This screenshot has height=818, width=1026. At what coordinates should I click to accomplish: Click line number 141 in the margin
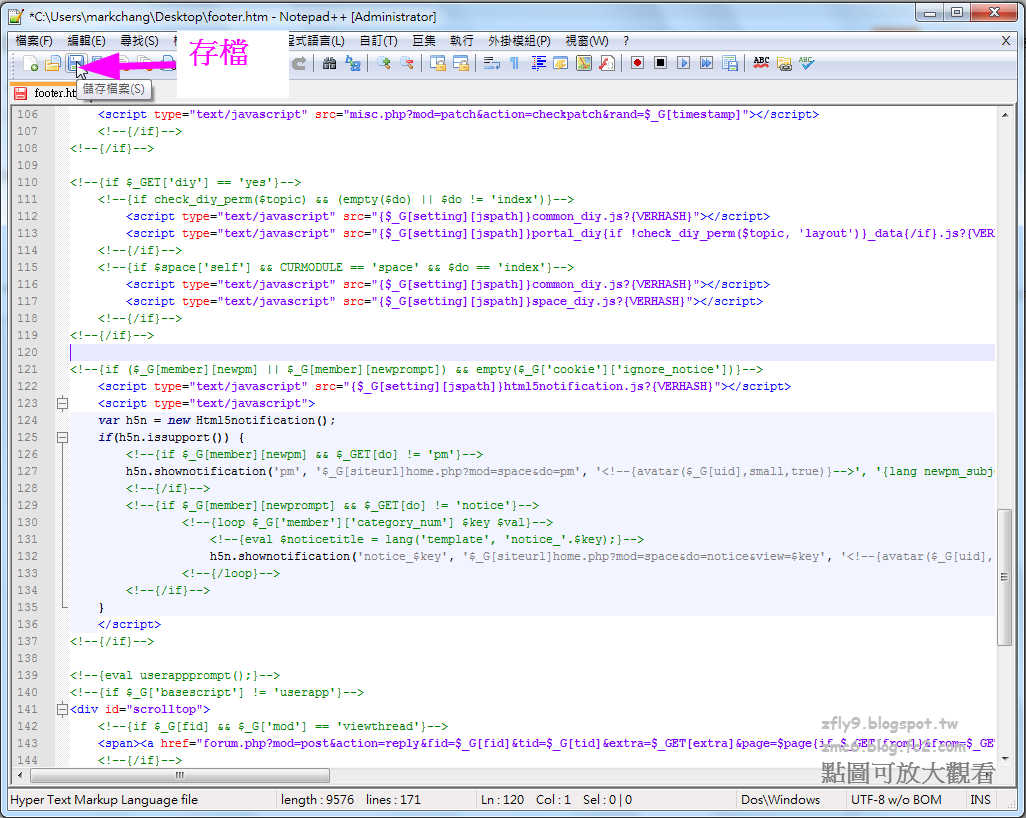coord(27,709)
